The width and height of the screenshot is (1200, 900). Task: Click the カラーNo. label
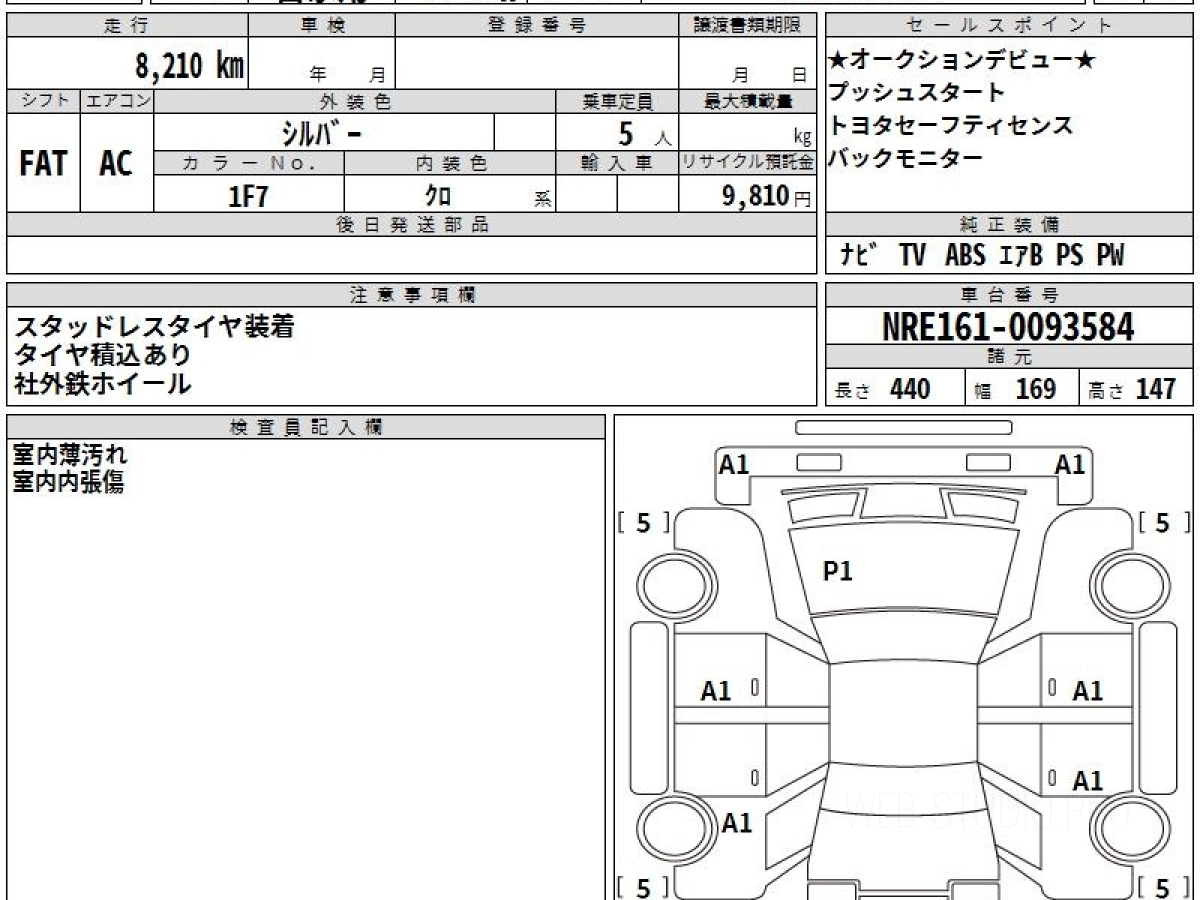coord(249,164)
